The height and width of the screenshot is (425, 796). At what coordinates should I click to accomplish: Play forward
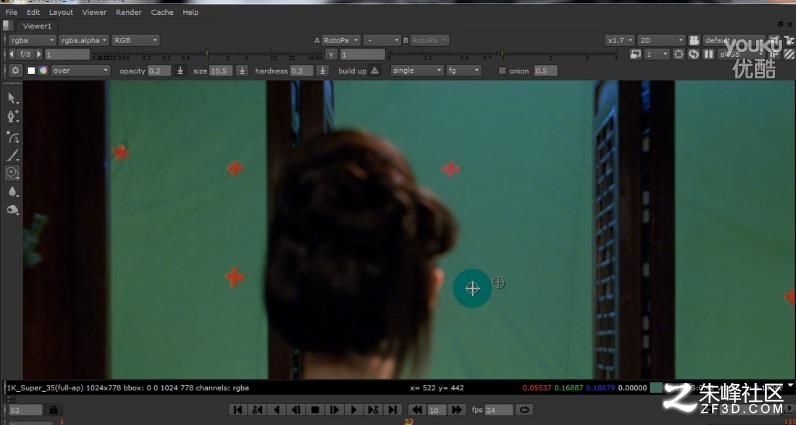[354, 409]
